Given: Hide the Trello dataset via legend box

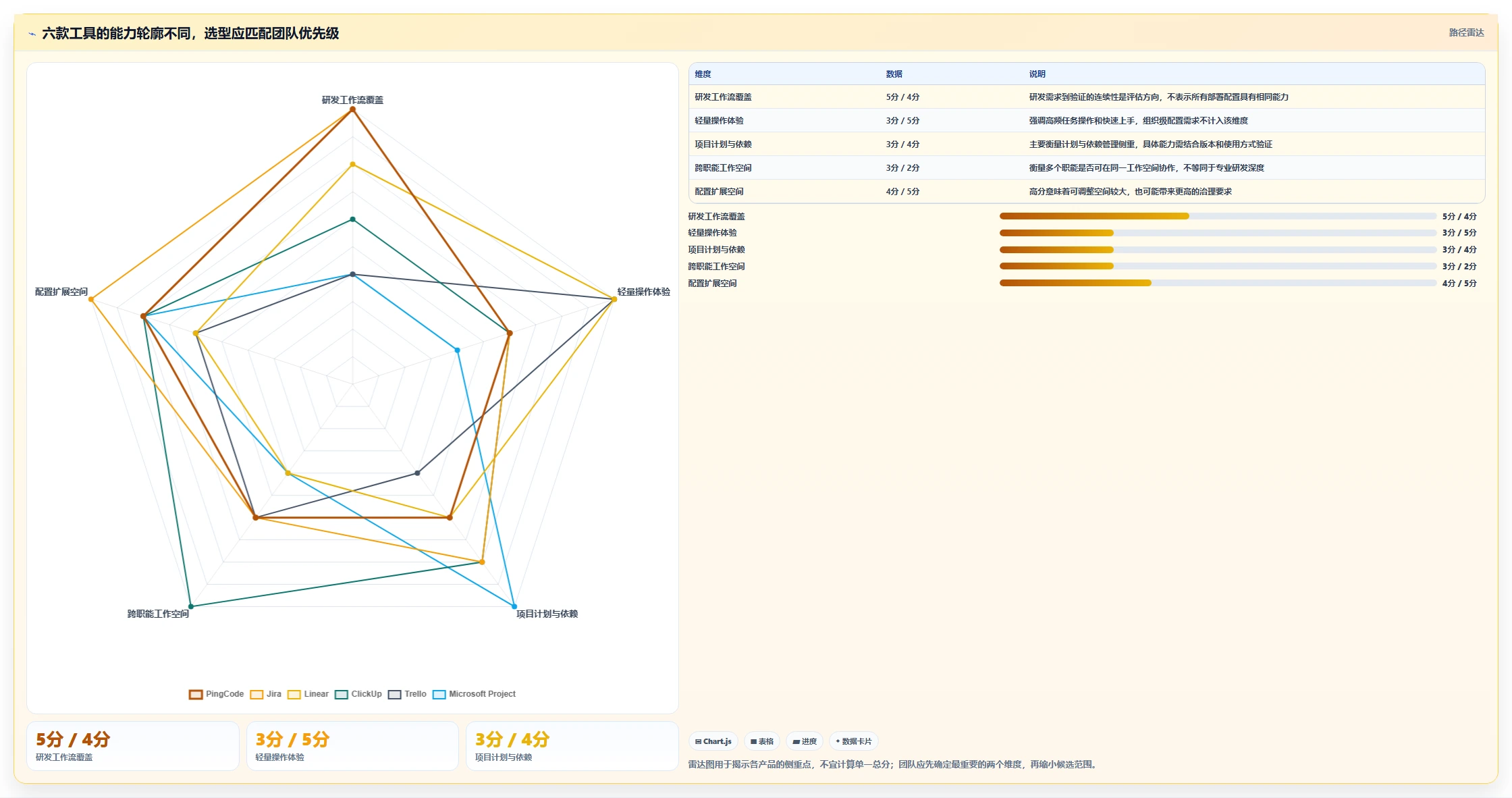Looking at the screenshot, I should pos(394,694).
